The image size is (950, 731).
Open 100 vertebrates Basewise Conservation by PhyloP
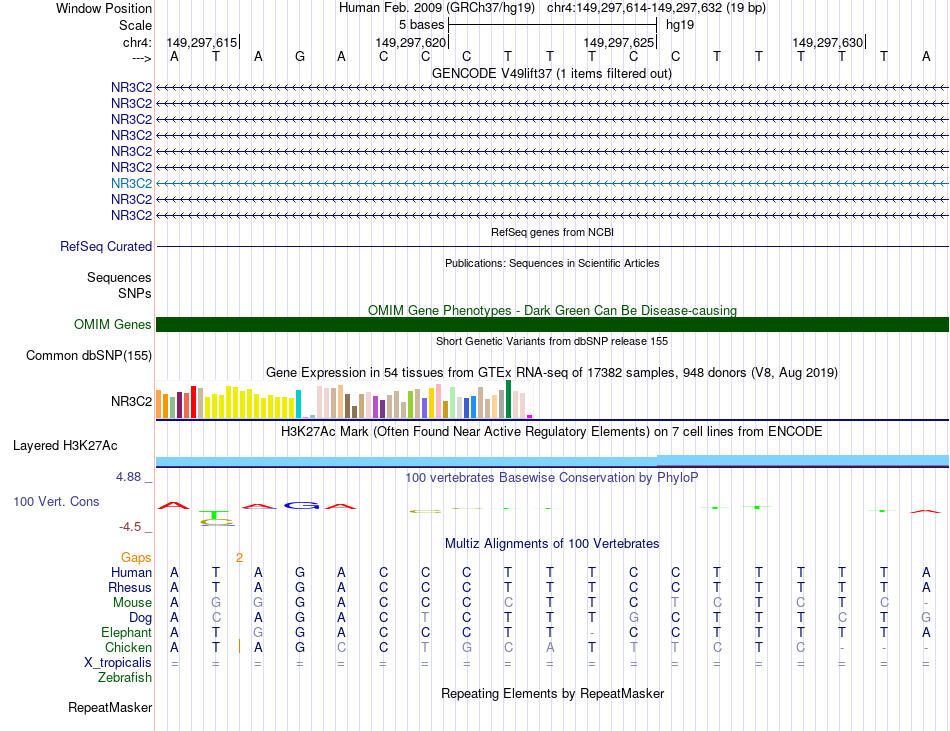click(552, 477)
